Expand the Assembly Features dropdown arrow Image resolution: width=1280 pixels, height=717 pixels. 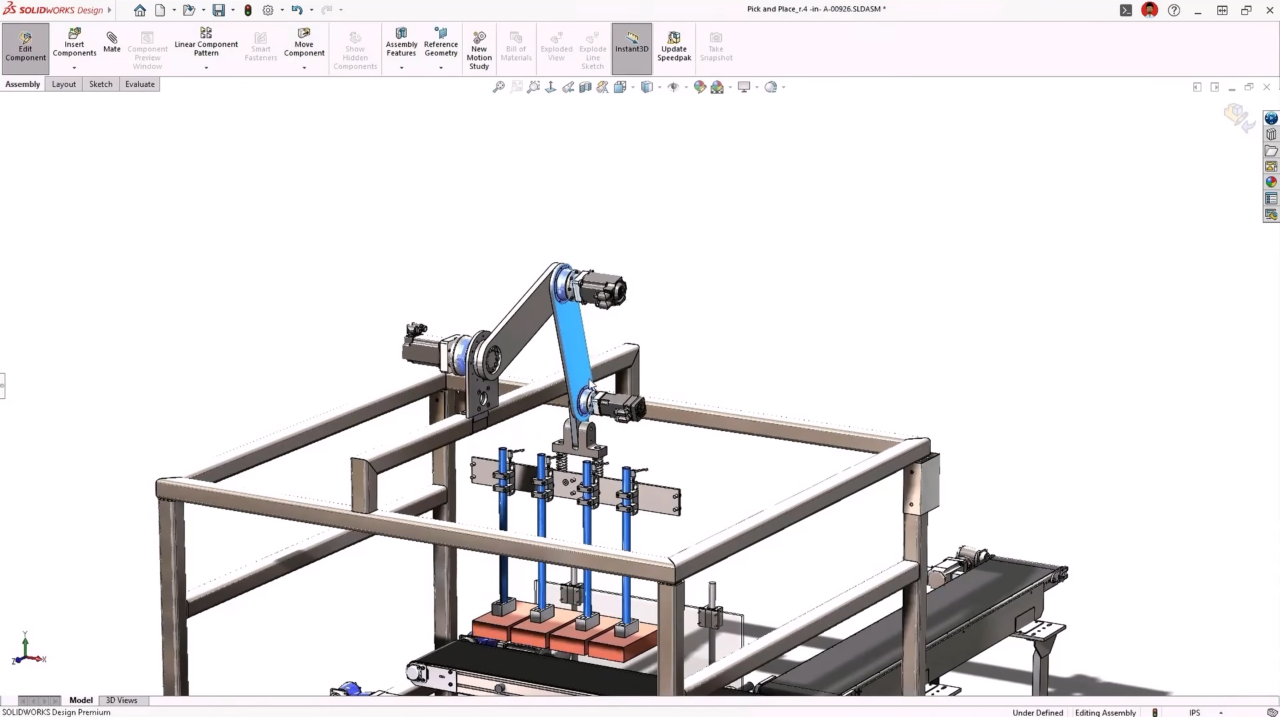pos(401,68)
